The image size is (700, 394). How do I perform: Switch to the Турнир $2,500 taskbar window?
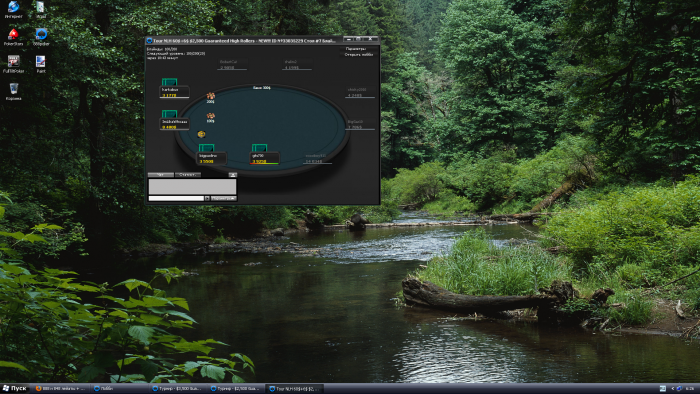pos(235,389)
